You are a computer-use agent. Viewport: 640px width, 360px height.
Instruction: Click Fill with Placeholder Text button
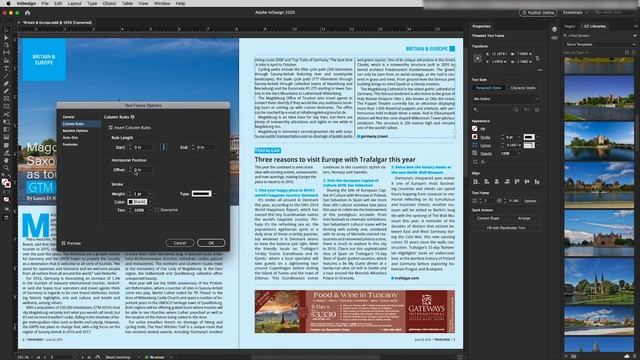[x=506, y=228]
